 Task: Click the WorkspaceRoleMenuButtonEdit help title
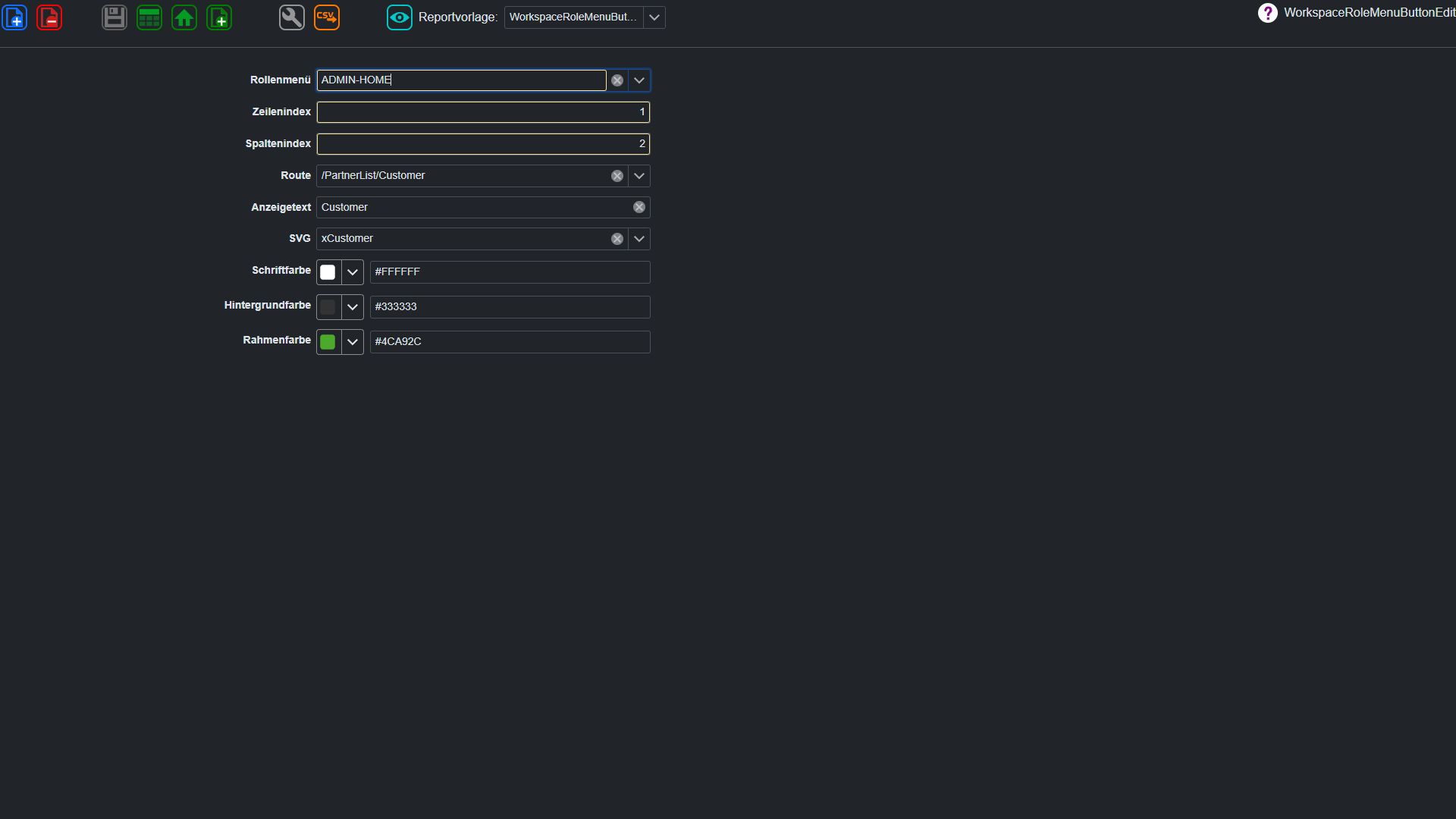pyautogui.click(x=1370, y=13)
